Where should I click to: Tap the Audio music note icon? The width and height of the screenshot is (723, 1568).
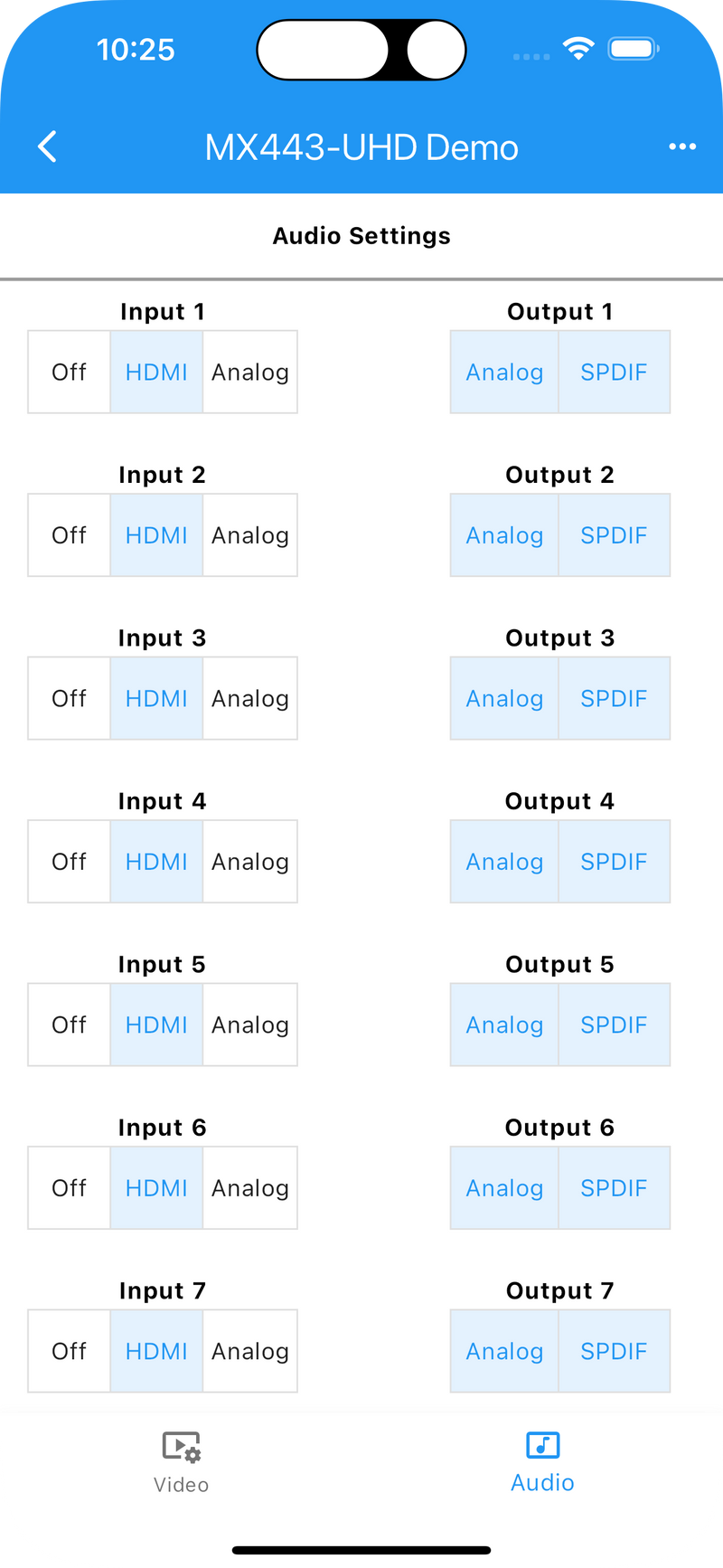coord(542,1445)
